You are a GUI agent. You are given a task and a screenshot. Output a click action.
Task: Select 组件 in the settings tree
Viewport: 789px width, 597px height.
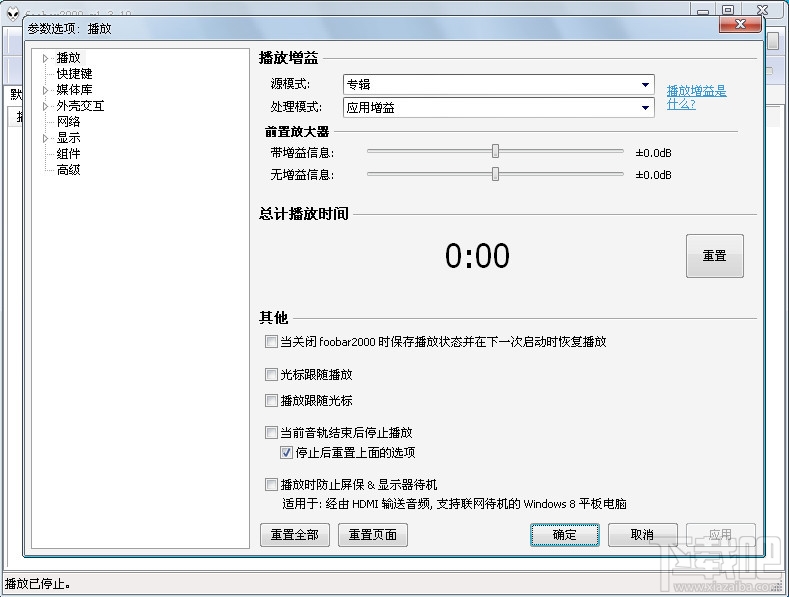(68, 154)
